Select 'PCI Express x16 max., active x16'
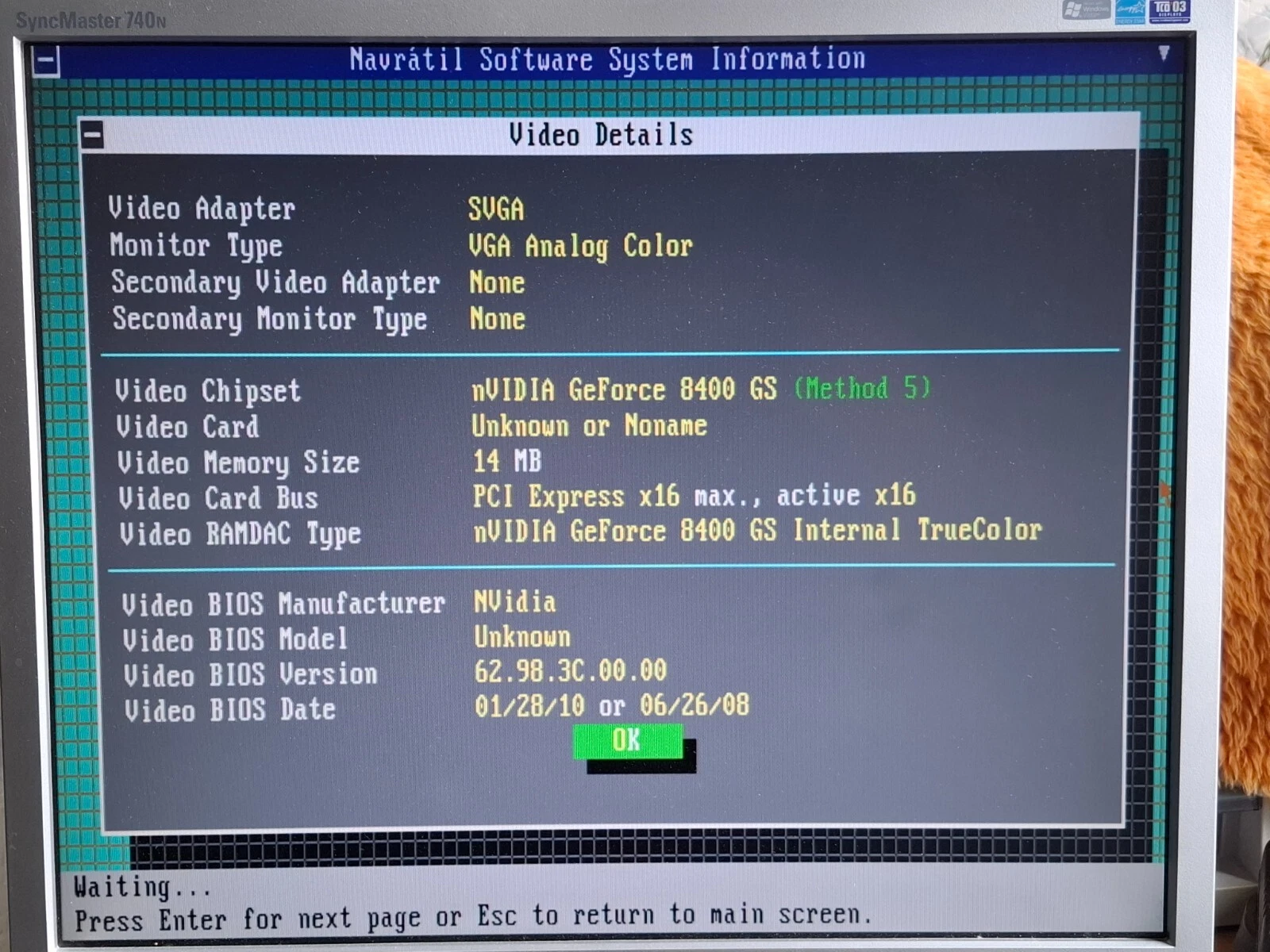The height and width of the screenshot is (952, 1270). click(695, 496)
